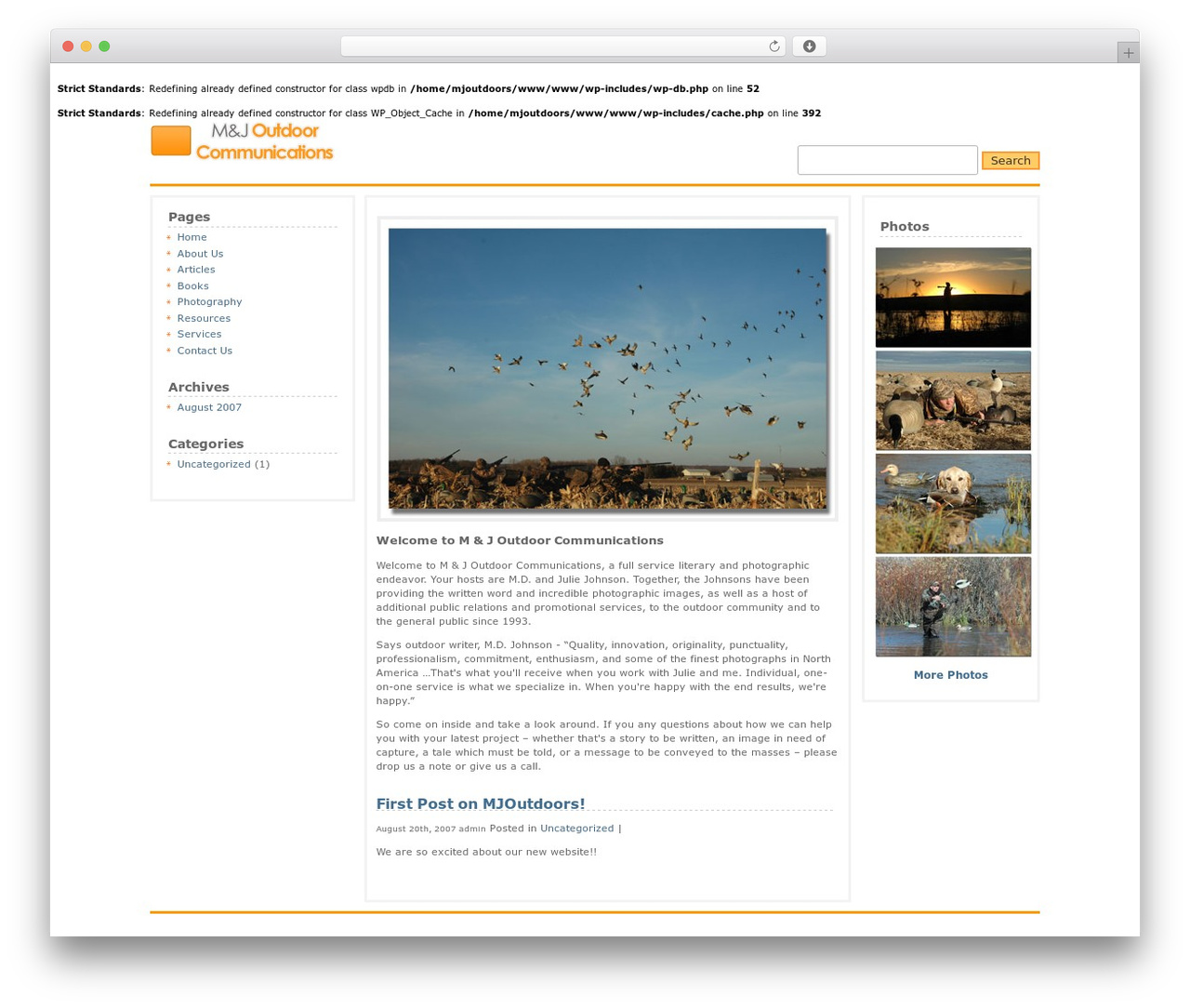Open the Books page link
The width and height of the screenshot is (1190, 1008).
pos(192,286)
